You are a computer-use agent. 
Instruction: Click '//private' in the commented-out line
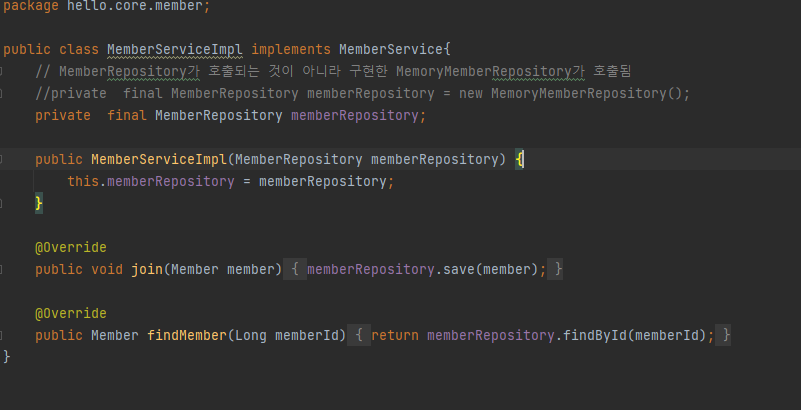[70, 93]
